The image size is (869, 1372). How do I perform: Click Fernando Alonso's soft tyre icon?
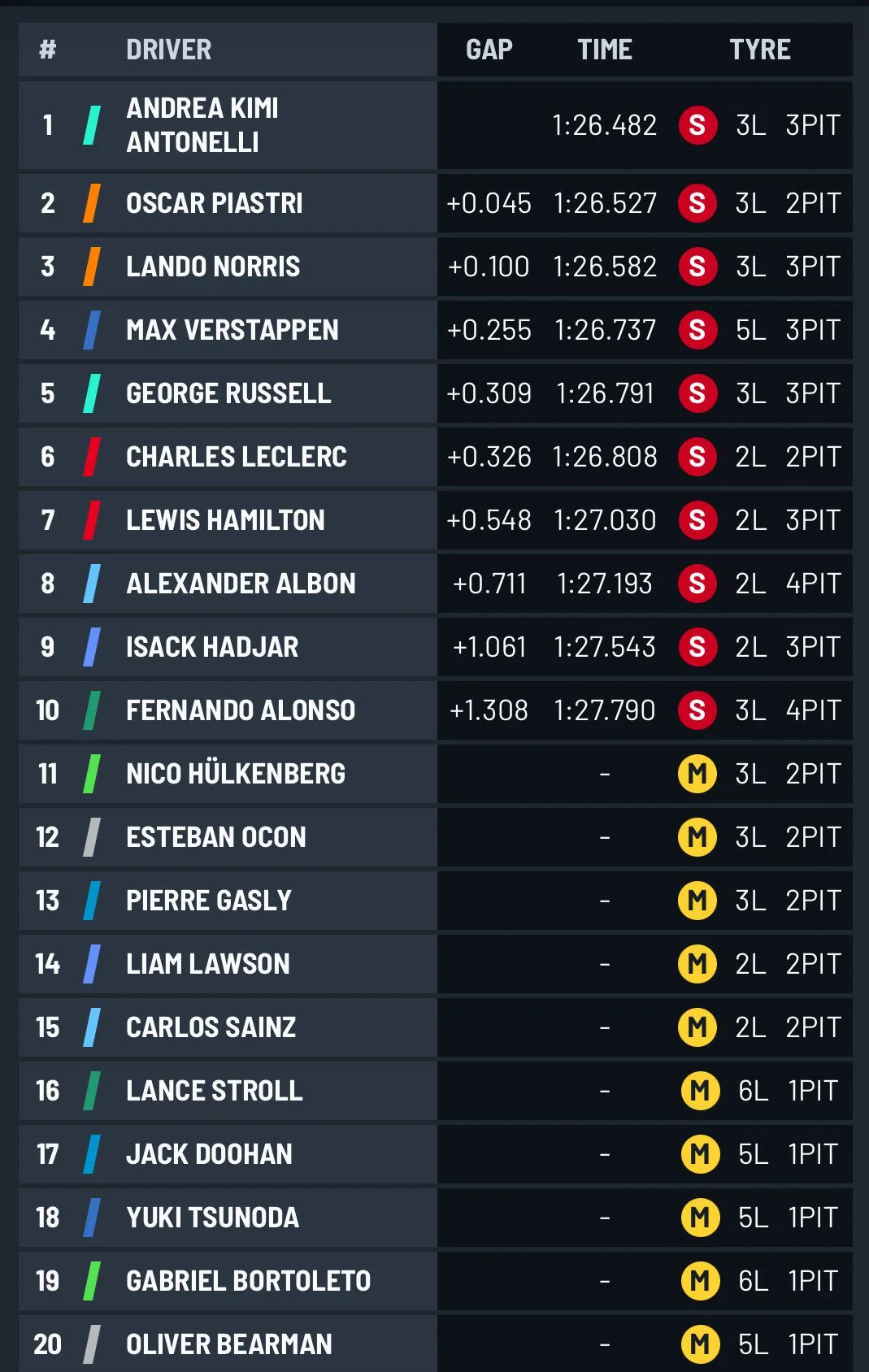697,710
